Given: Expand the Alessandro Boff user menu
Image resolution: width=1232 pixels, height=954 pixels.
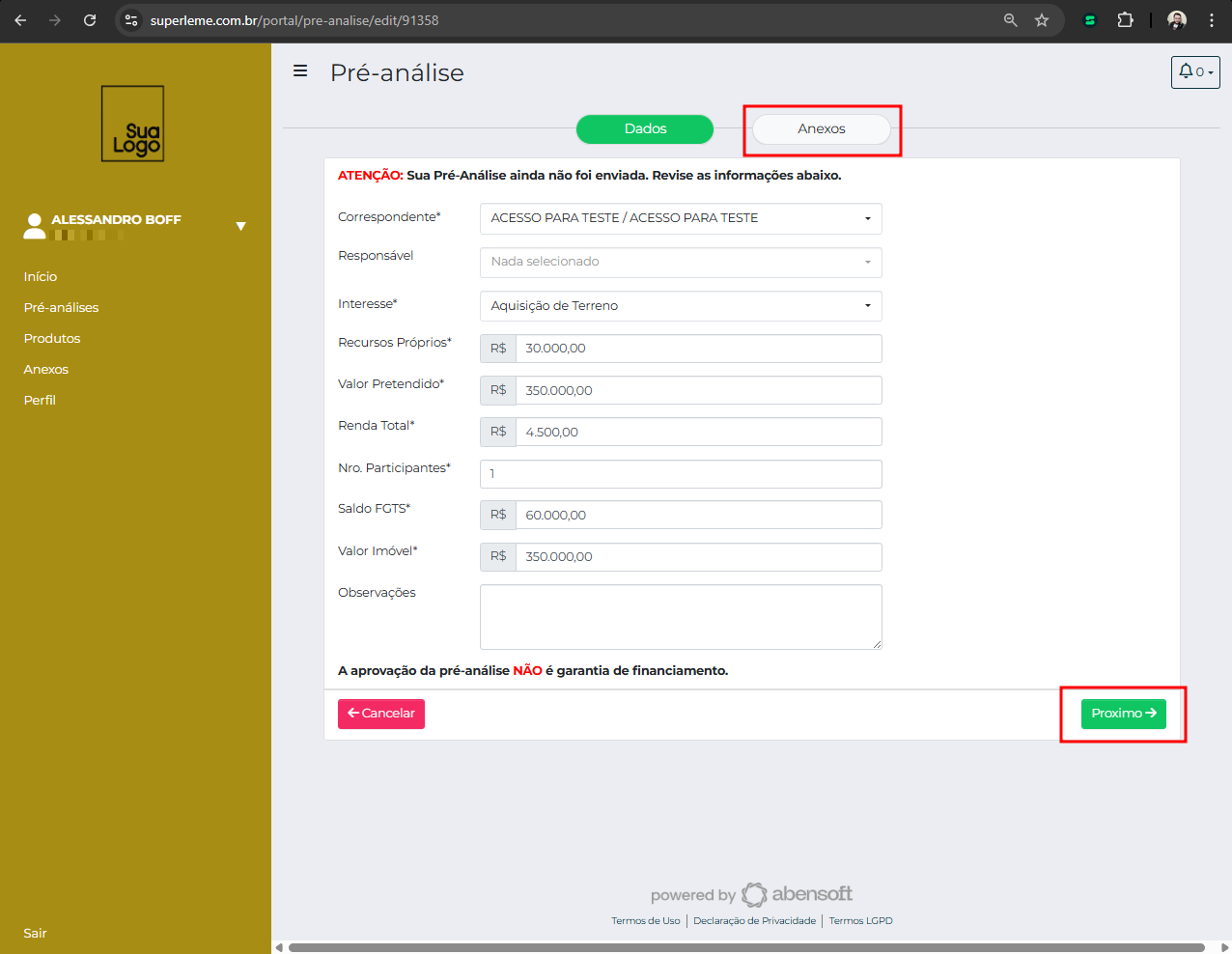Looking at the screenshot, I should pyautogui.click(x=240, y=226).
